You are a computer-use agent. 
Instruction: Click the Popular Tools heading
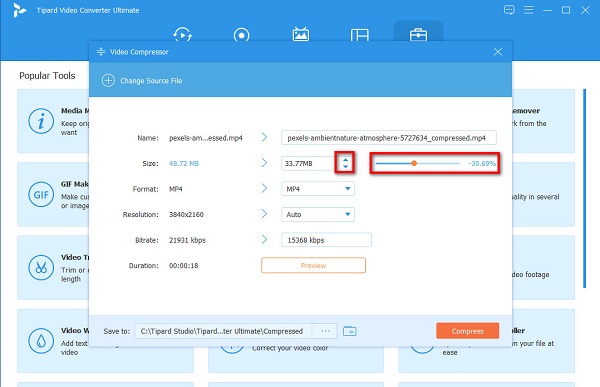click(x=47, y=75)
